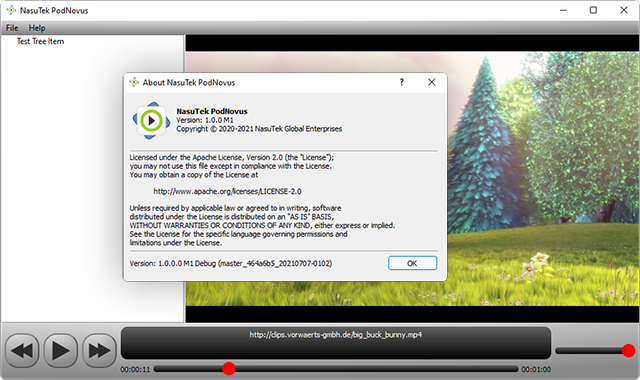640x380 pixels.
Task: Minimize the main PodNovus window
Action: [563, 10]
